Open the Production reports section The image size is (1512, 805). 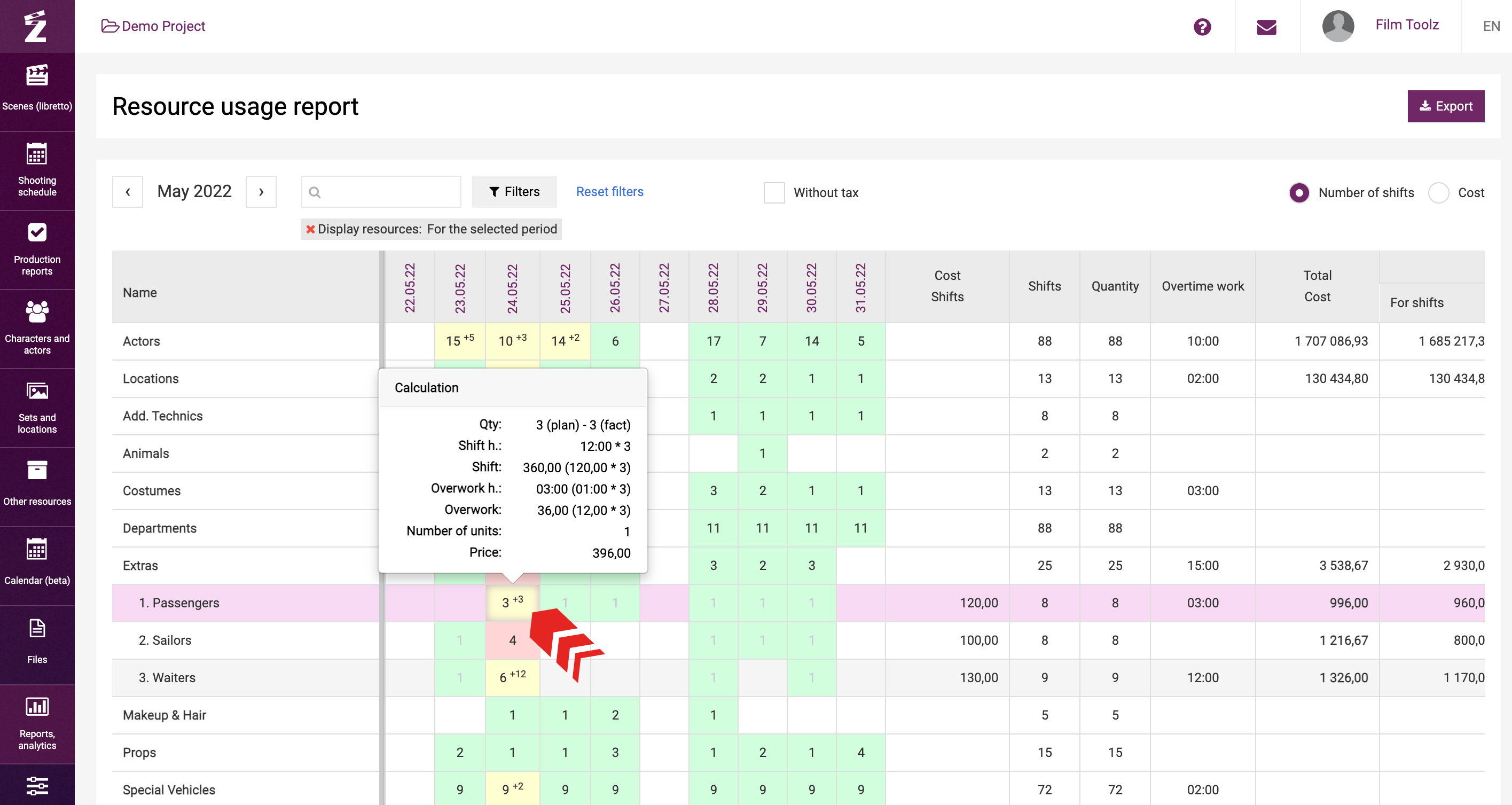tap(37, 249)
